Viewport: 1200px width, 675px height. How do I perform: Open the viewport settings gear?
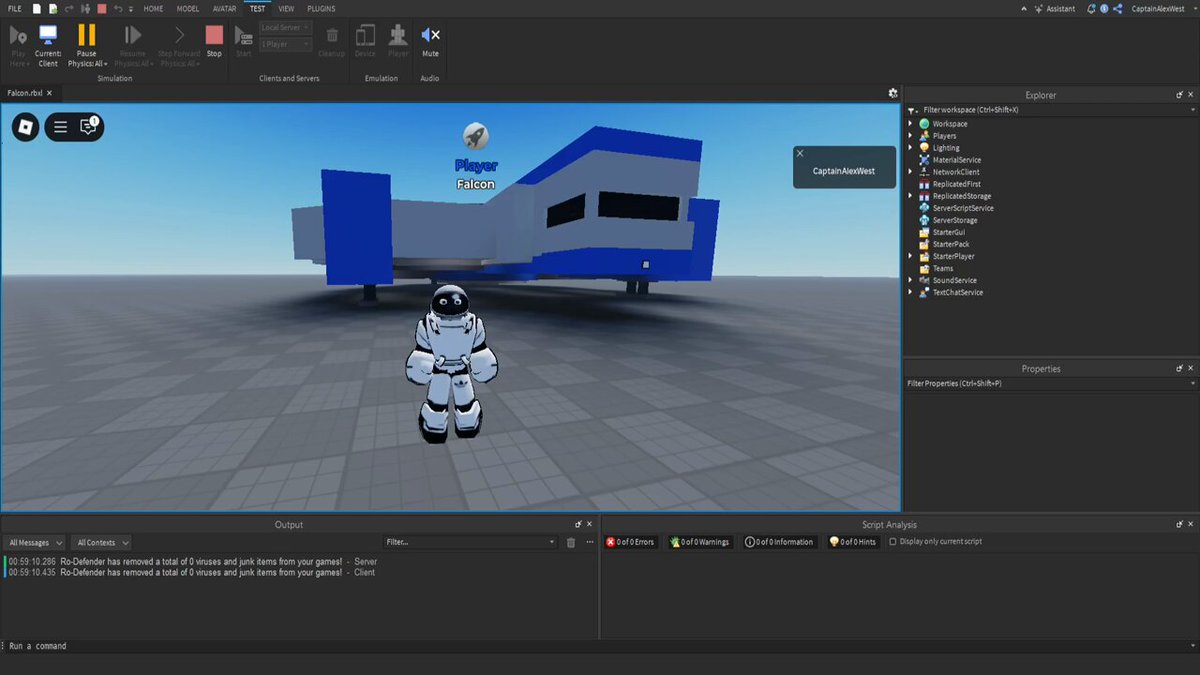tap(893, 93)
